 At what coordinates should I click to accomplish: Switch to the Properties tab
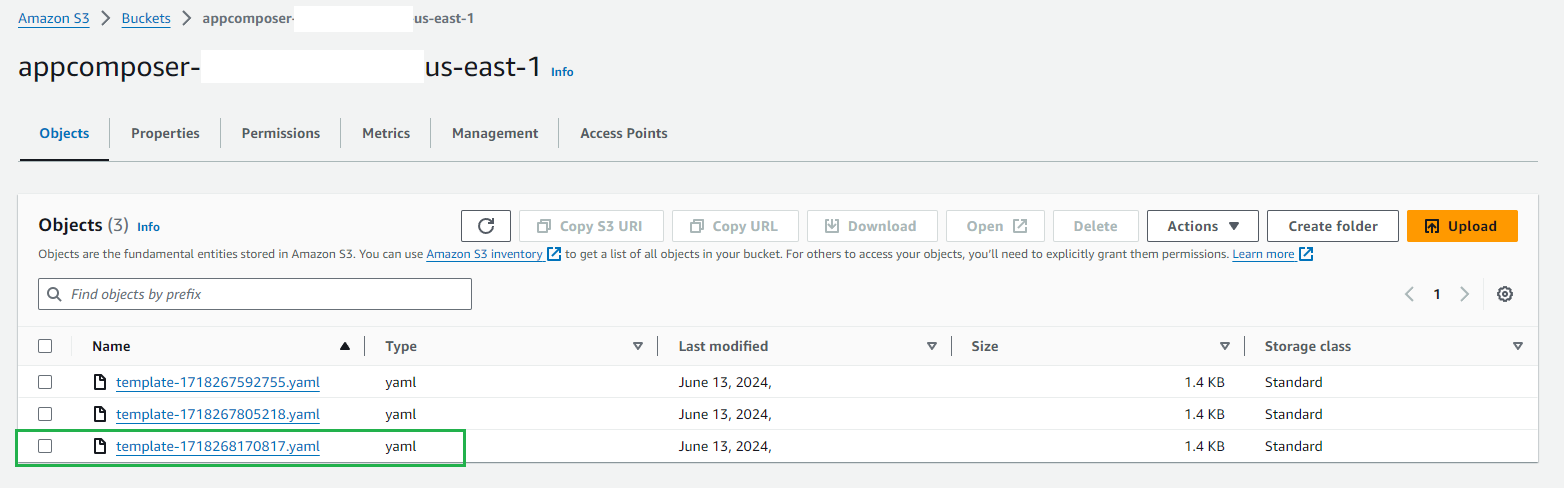point(165,133)
